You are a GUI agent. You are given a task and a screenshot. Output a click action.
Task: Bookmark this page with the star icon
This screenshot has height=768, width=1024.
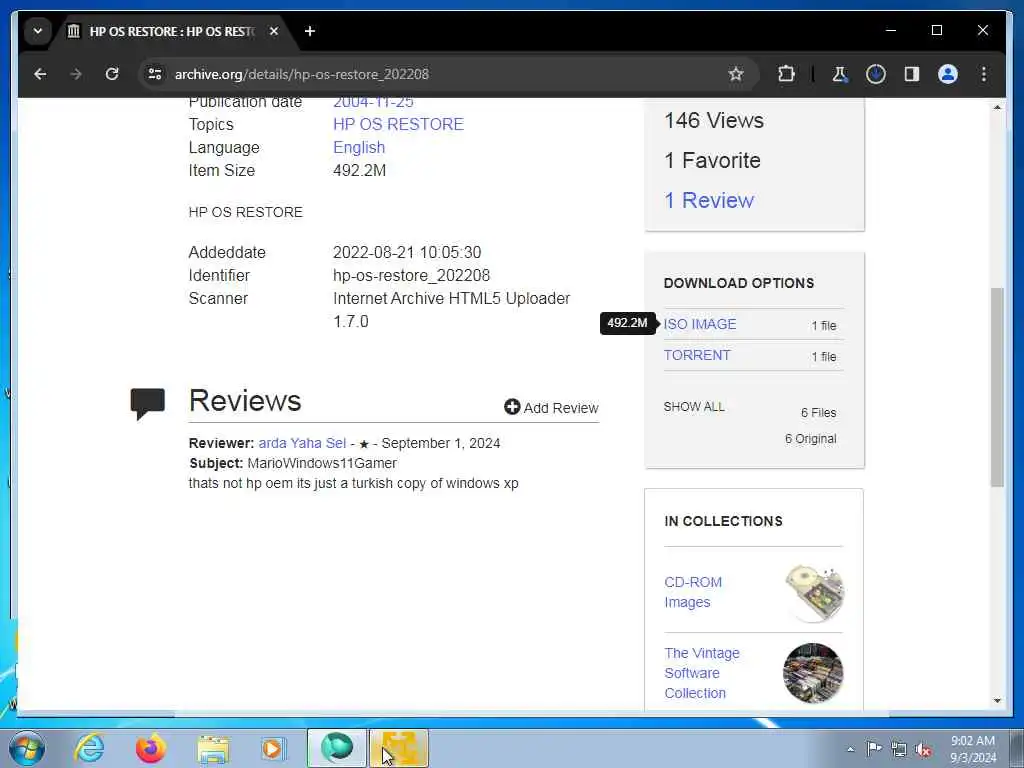tap(736, 74)
